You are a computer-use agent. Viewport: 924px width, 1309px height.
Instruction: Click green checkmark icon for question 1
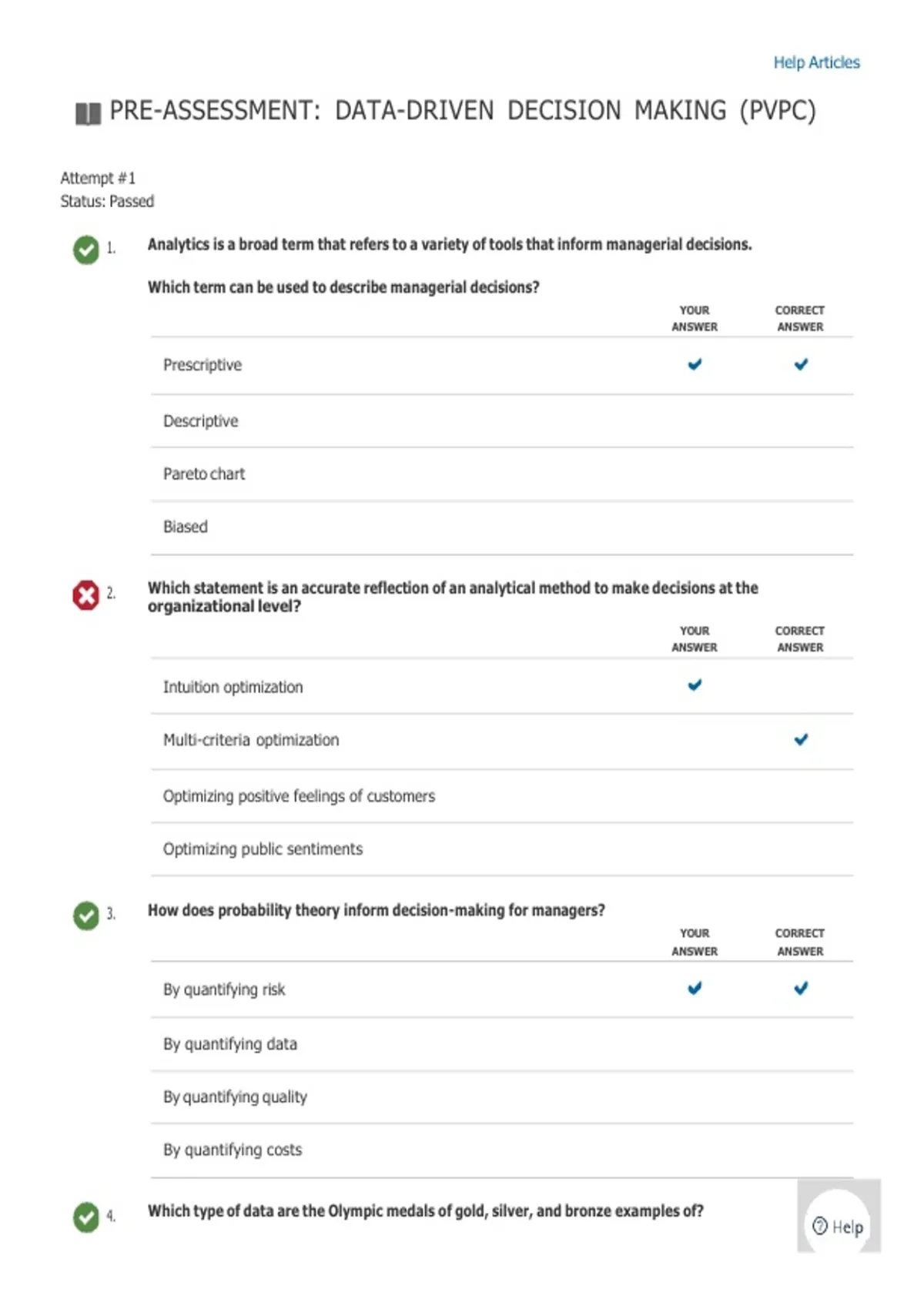[x=86, y=249]
